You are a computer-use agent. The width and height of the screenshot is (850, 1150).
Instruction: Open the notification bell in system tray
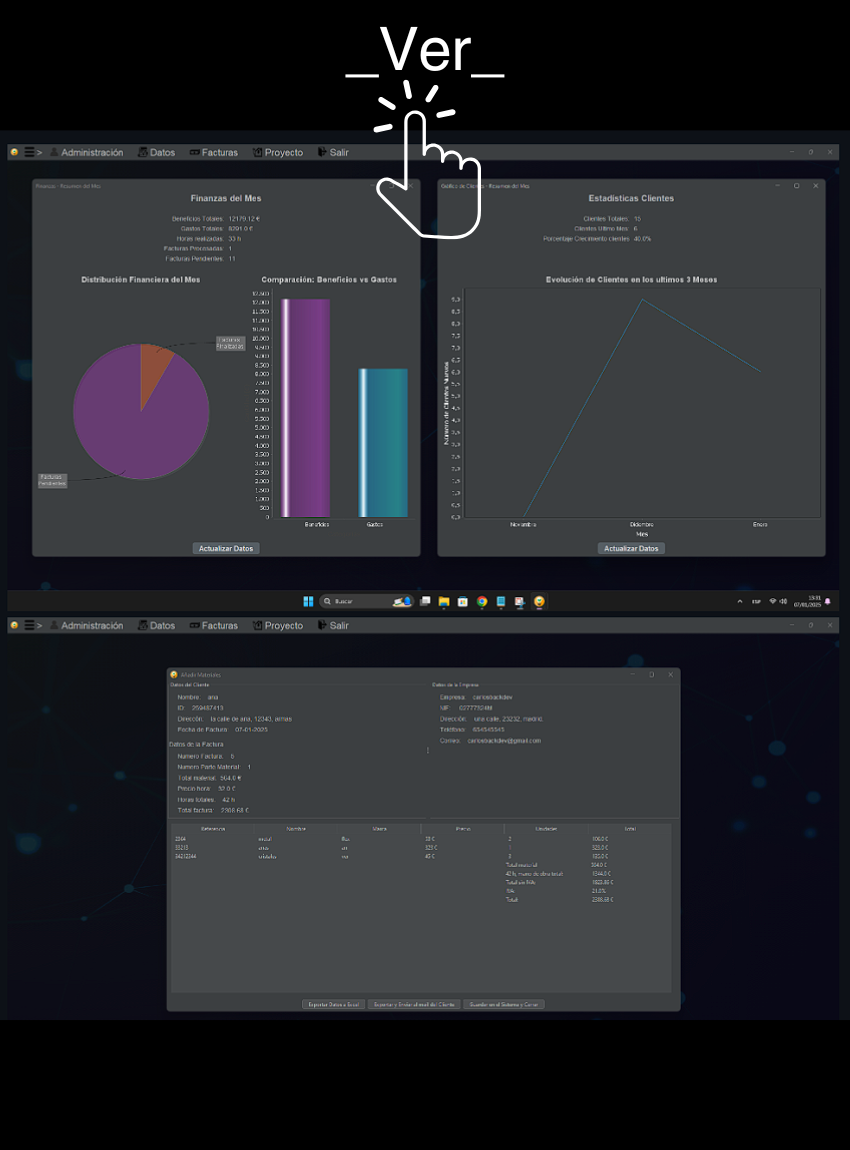click(x=828, y=601)
